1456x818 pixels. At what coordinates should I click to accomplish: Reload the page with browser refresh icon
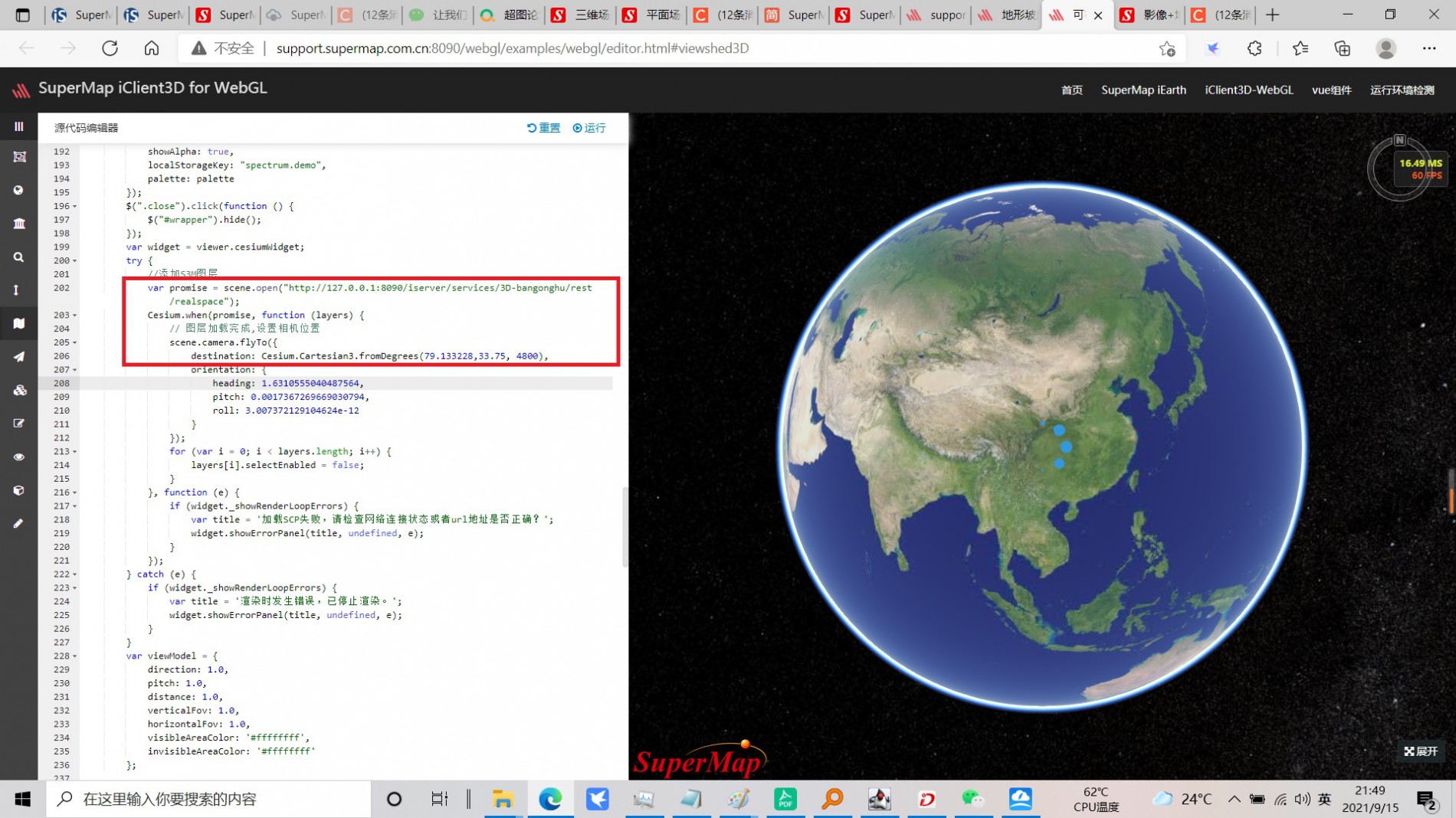[110, 48]
